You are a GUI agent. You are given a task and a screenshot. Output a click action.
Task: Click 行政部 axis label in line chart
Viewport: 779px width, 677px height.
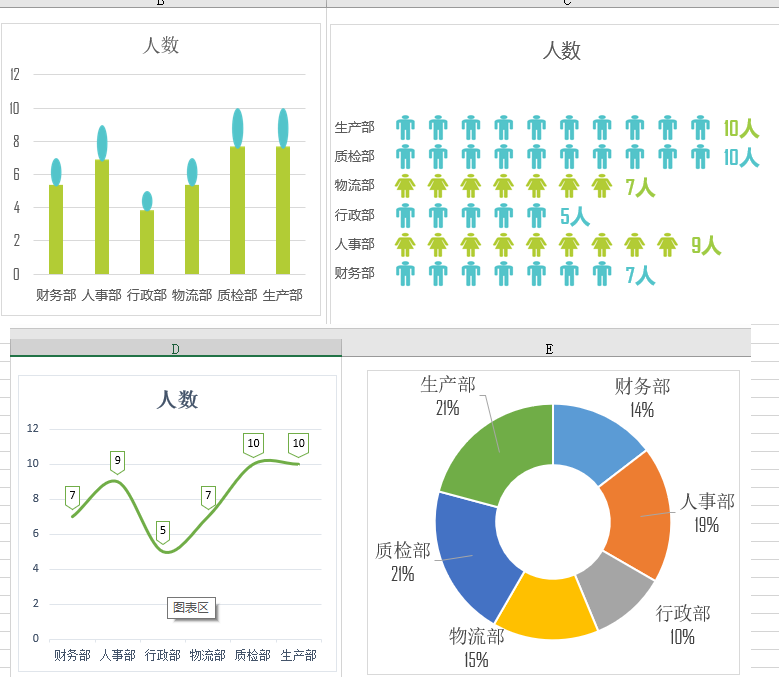pos(162,656)
